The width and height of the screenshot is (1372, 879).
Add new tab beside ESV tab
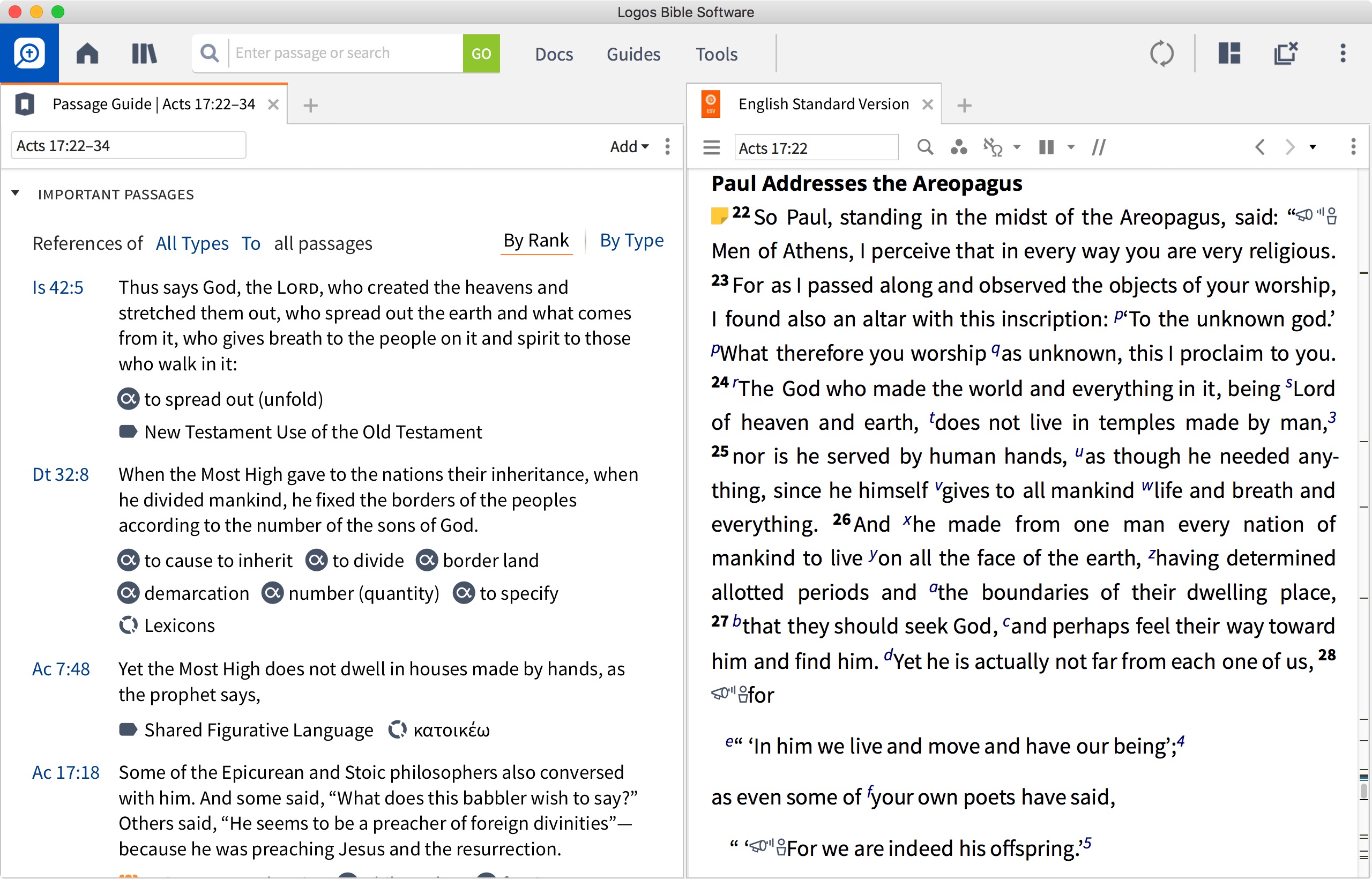pos(964,106)
